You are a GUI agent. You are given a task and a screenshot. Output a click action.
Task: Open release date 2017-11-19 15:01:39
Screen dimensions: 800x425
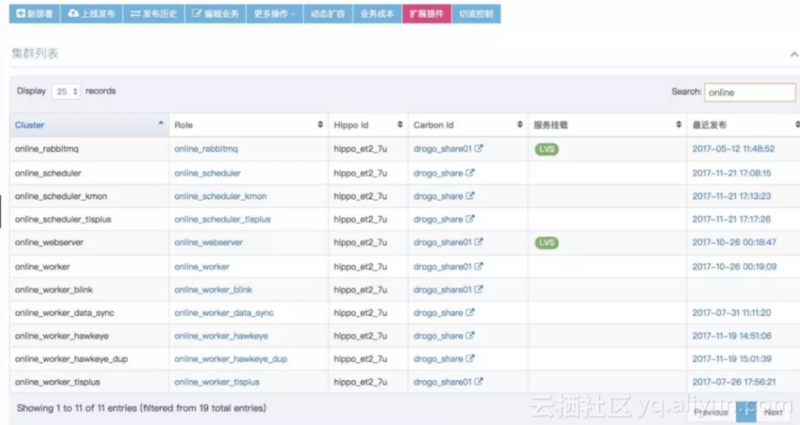point(732,359)
